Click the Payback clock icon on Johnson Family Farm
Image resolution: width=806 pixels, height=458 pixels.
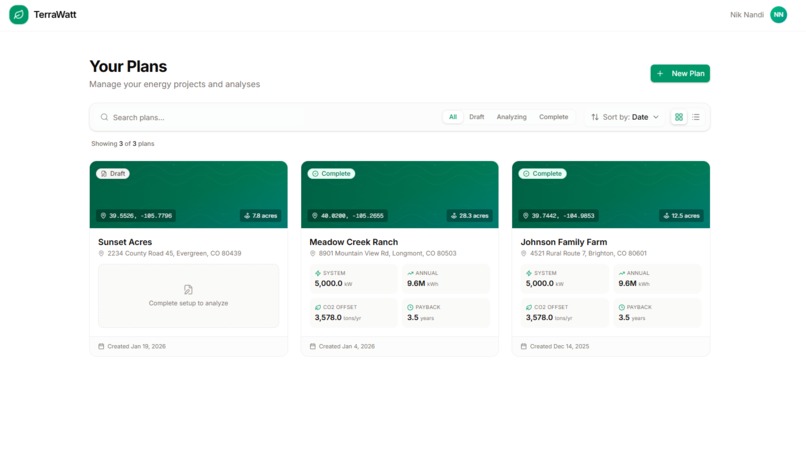pos(621,307)
